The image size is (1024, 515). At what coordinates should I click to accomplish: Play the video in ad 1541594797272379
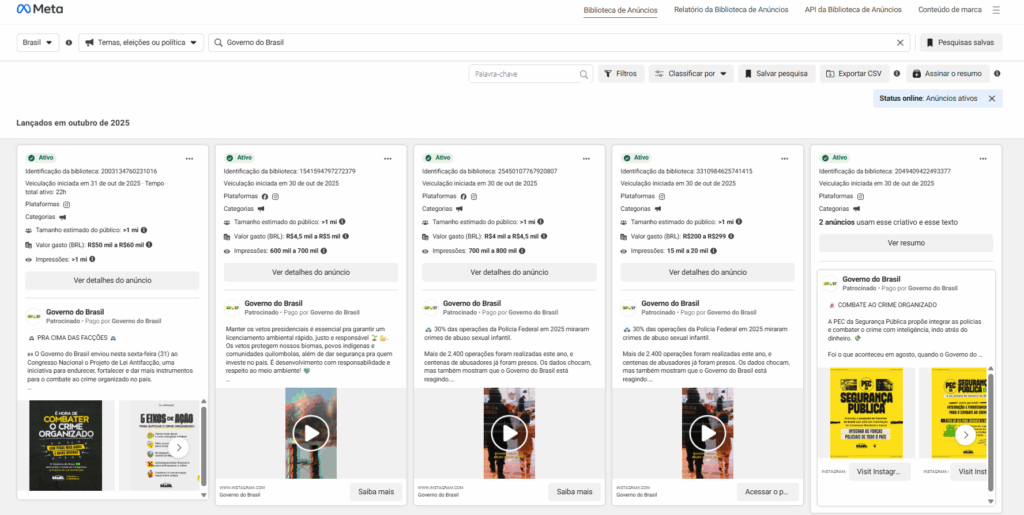click(x=310, y=433)
